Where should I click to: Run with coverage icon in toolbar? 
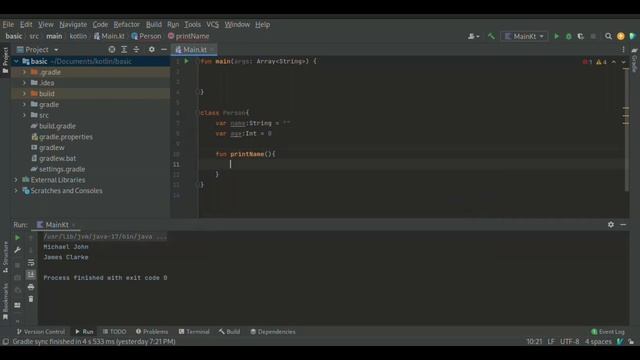[581, 36]
